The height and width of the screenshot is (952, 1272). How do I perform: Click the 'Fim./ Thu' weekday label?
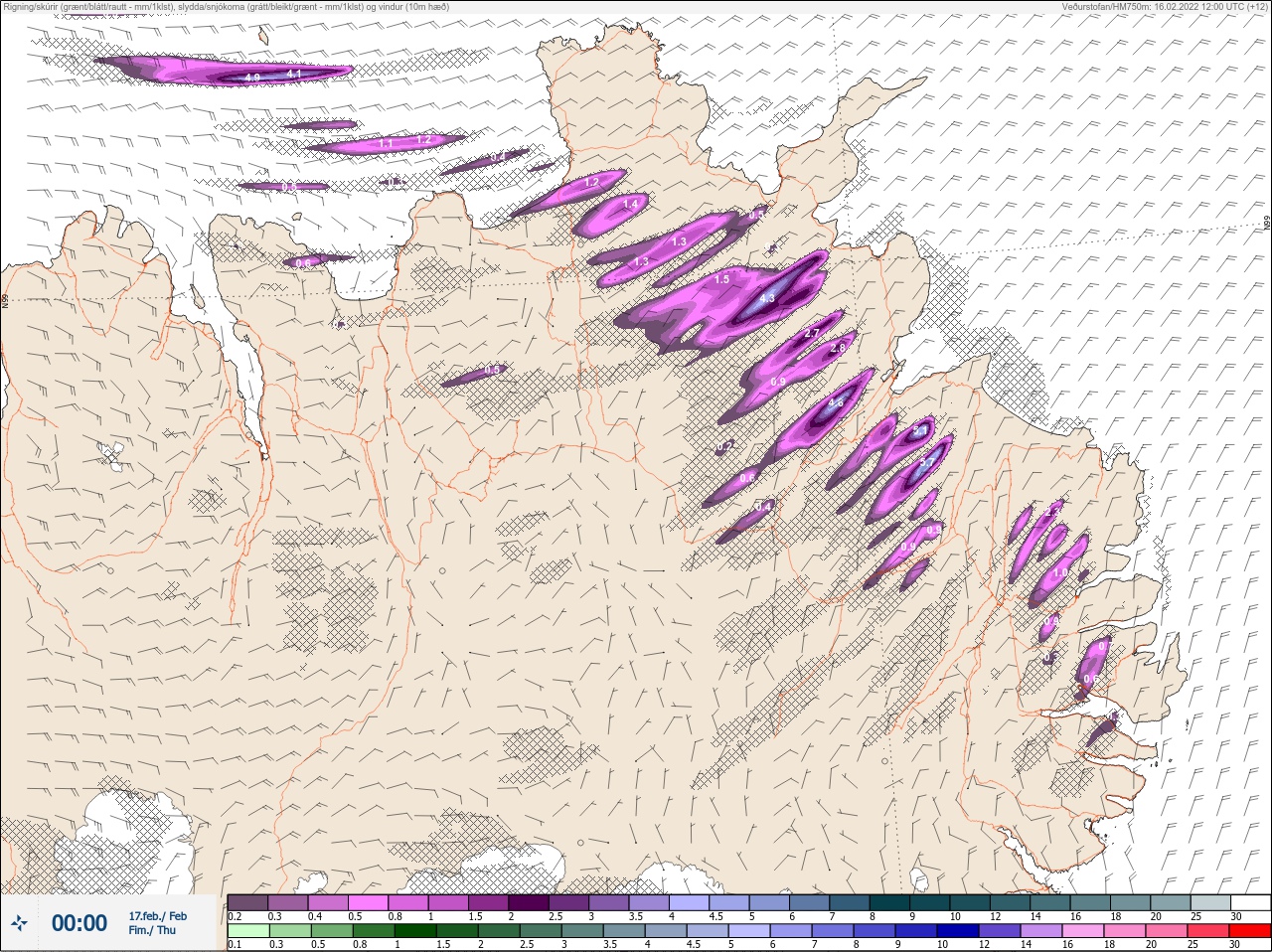coord(152,930)
